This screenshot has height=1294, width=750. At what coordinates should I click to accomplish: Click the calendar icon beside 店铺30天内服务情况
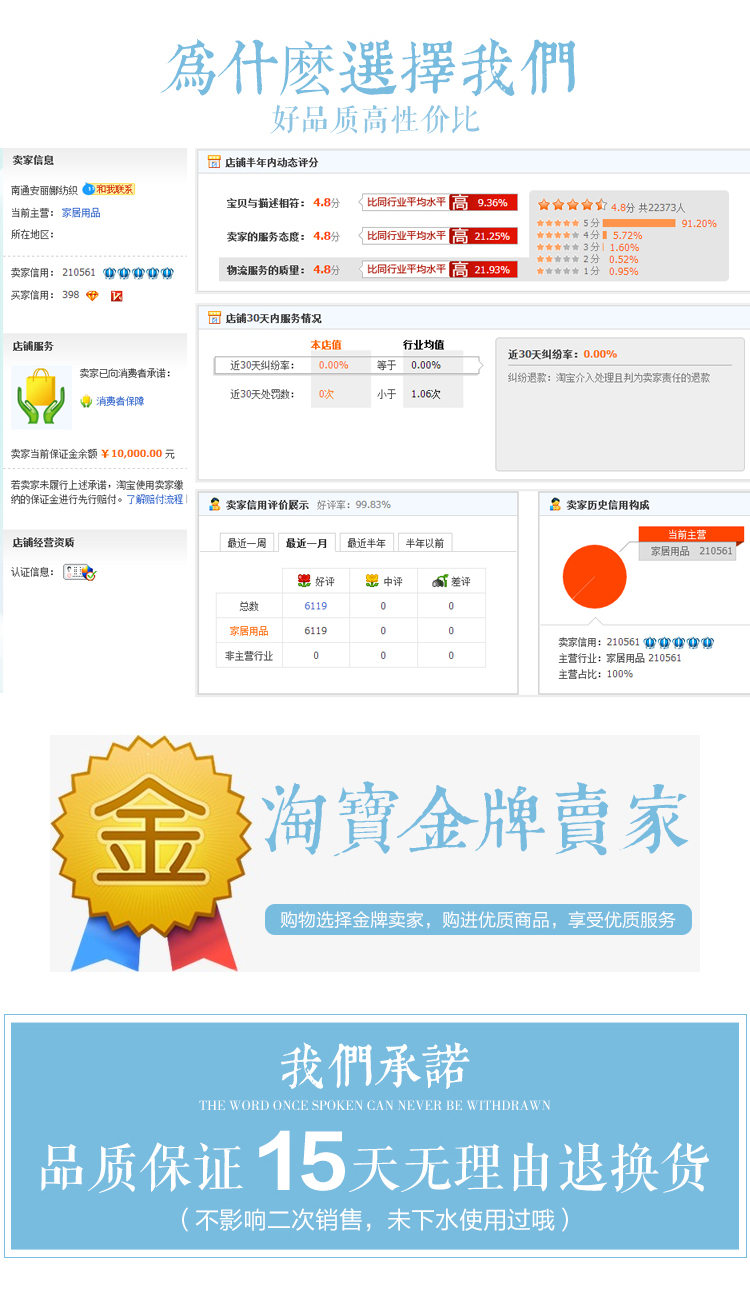click(214, 318)
